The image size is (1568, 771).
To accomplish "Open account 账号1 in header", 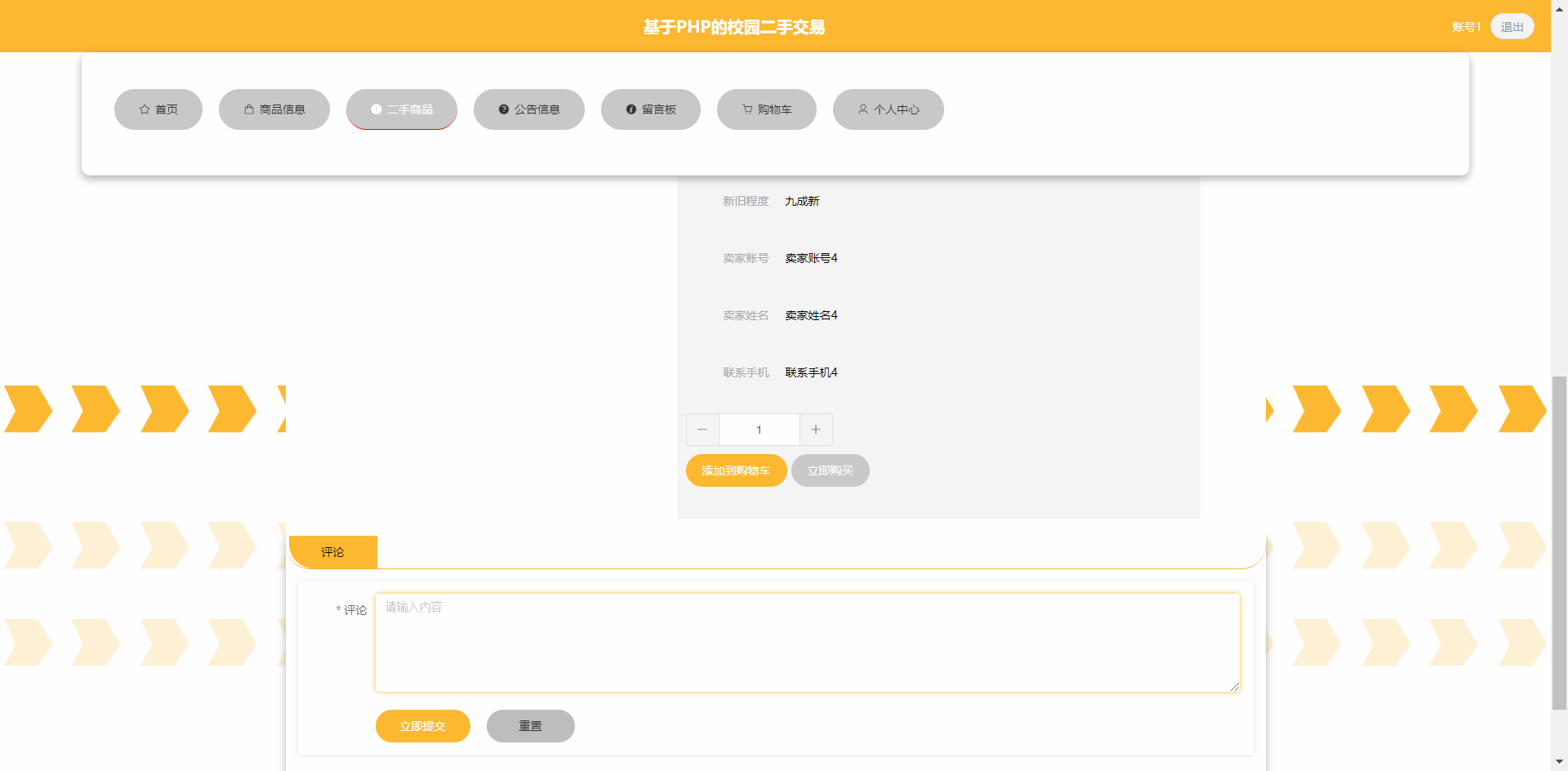I will [1466, 27].
